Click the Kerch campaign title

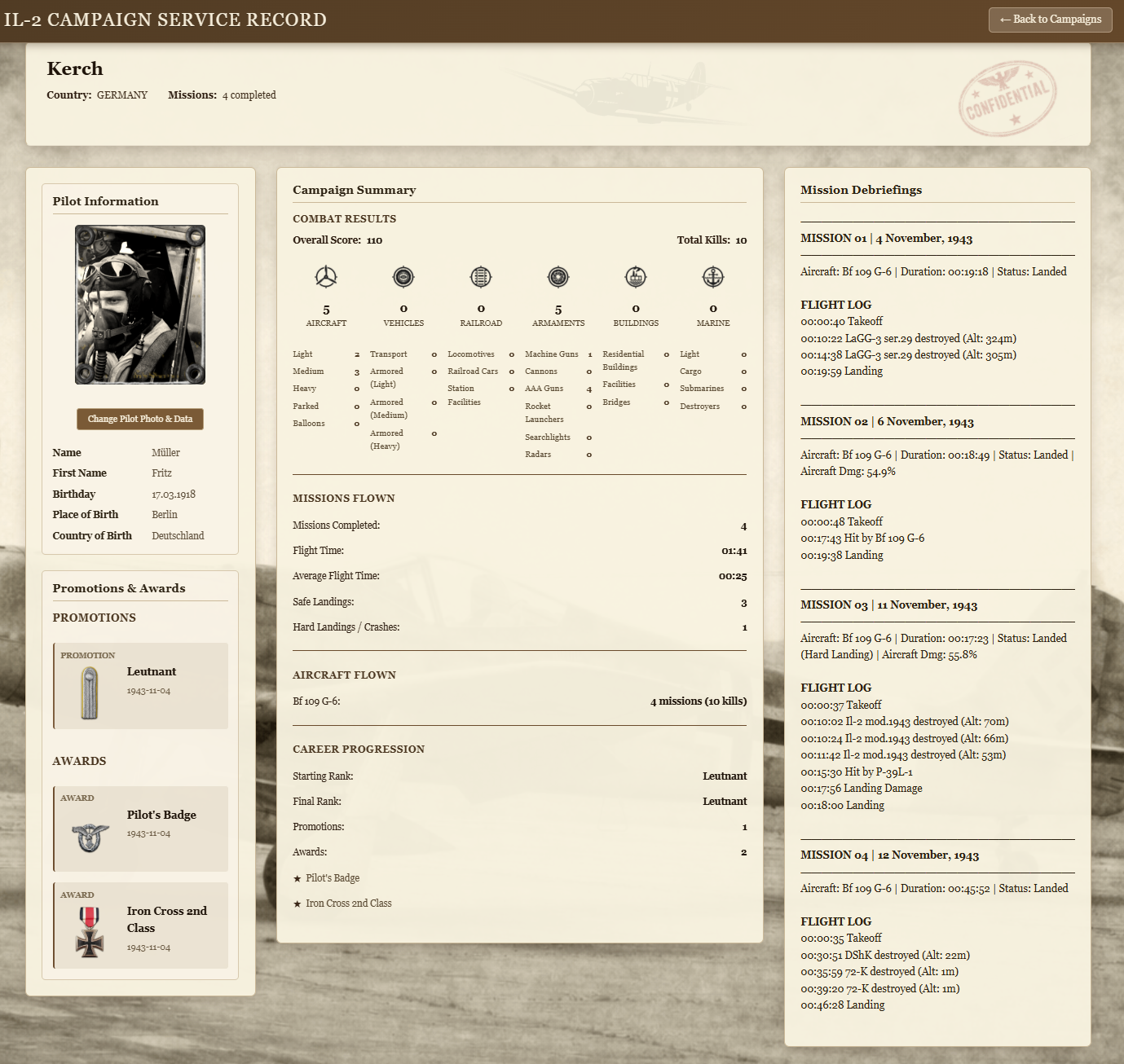(x=75, y=69)
